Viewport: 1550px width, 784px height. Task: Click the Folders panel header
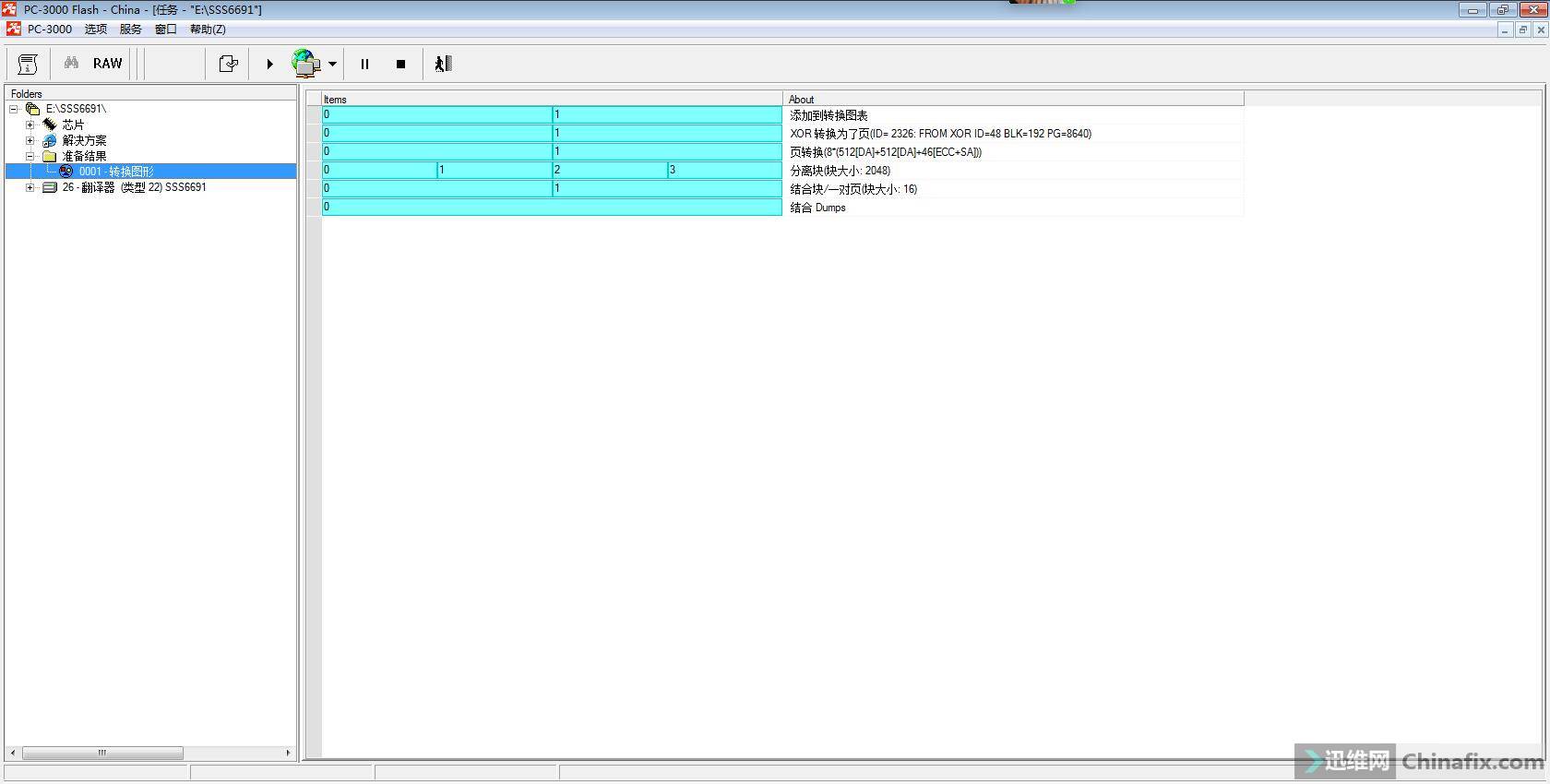pyautogui.click(x=151, y=93)
